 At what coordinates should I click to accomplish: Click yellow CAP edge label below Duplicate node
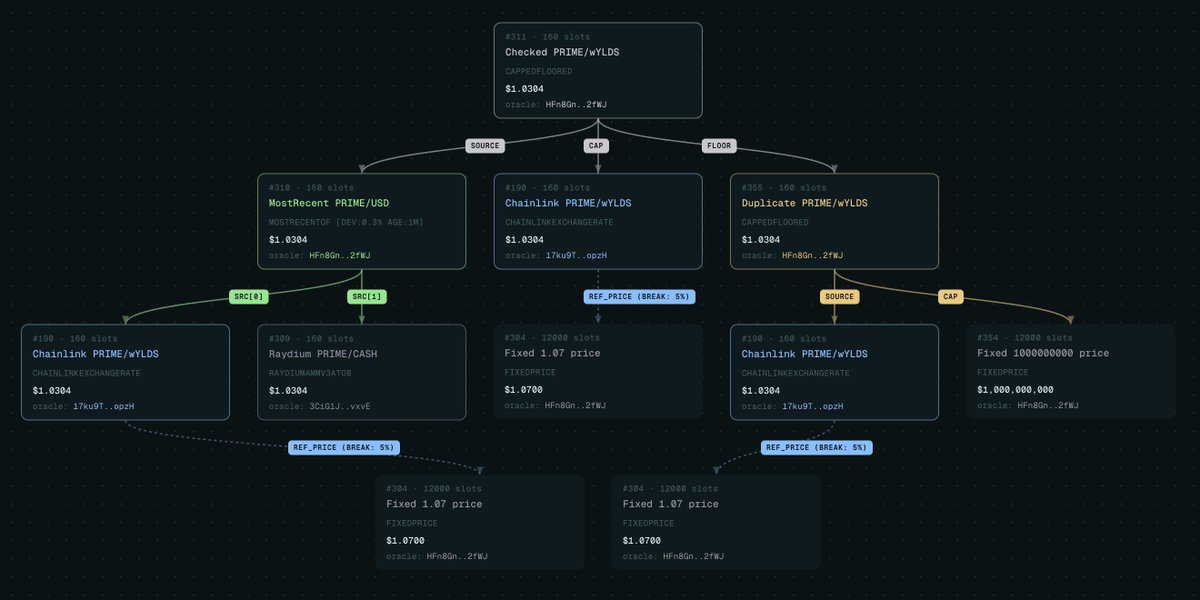[952, 297]
